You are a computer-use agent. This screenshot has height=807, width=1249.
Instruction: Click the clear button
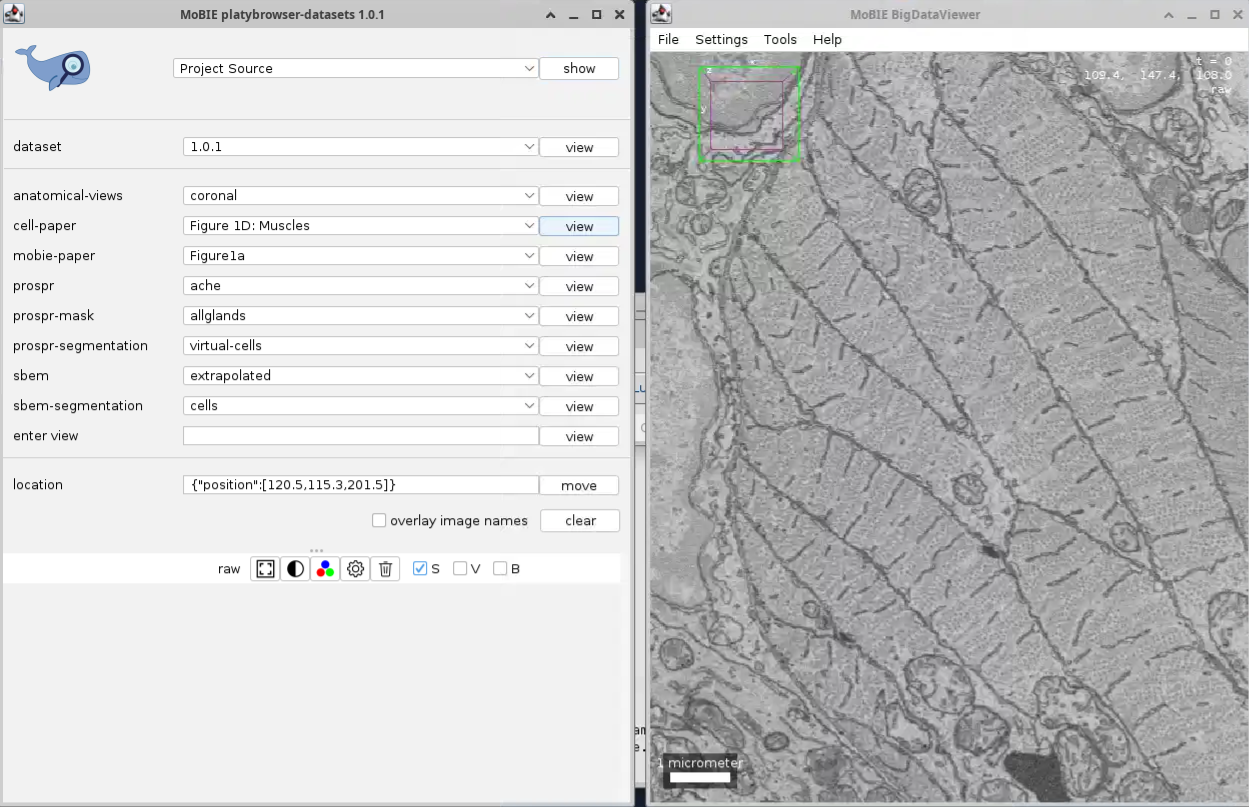coord(580,521)
